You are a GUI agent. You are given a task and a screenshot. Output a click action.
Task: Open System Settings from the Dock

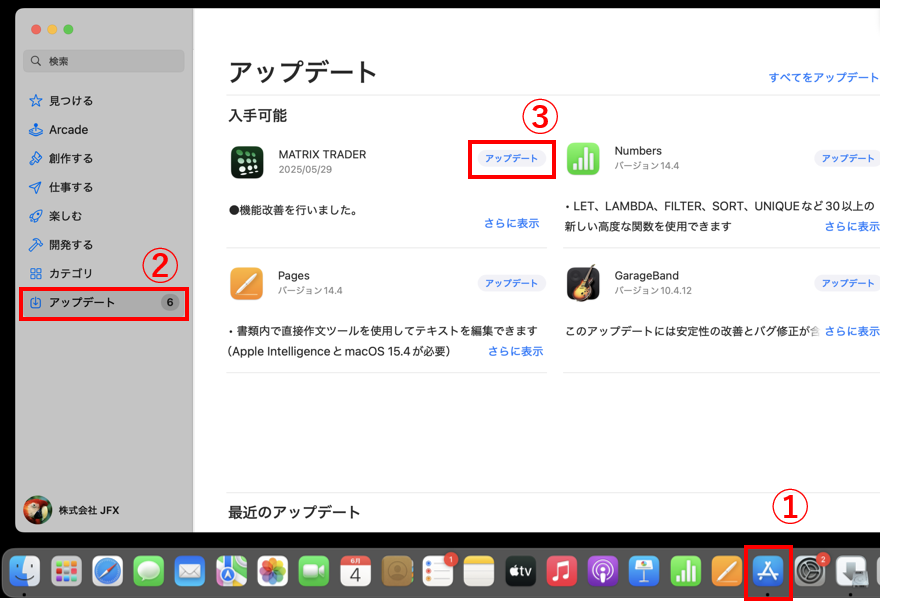[810, 570]
